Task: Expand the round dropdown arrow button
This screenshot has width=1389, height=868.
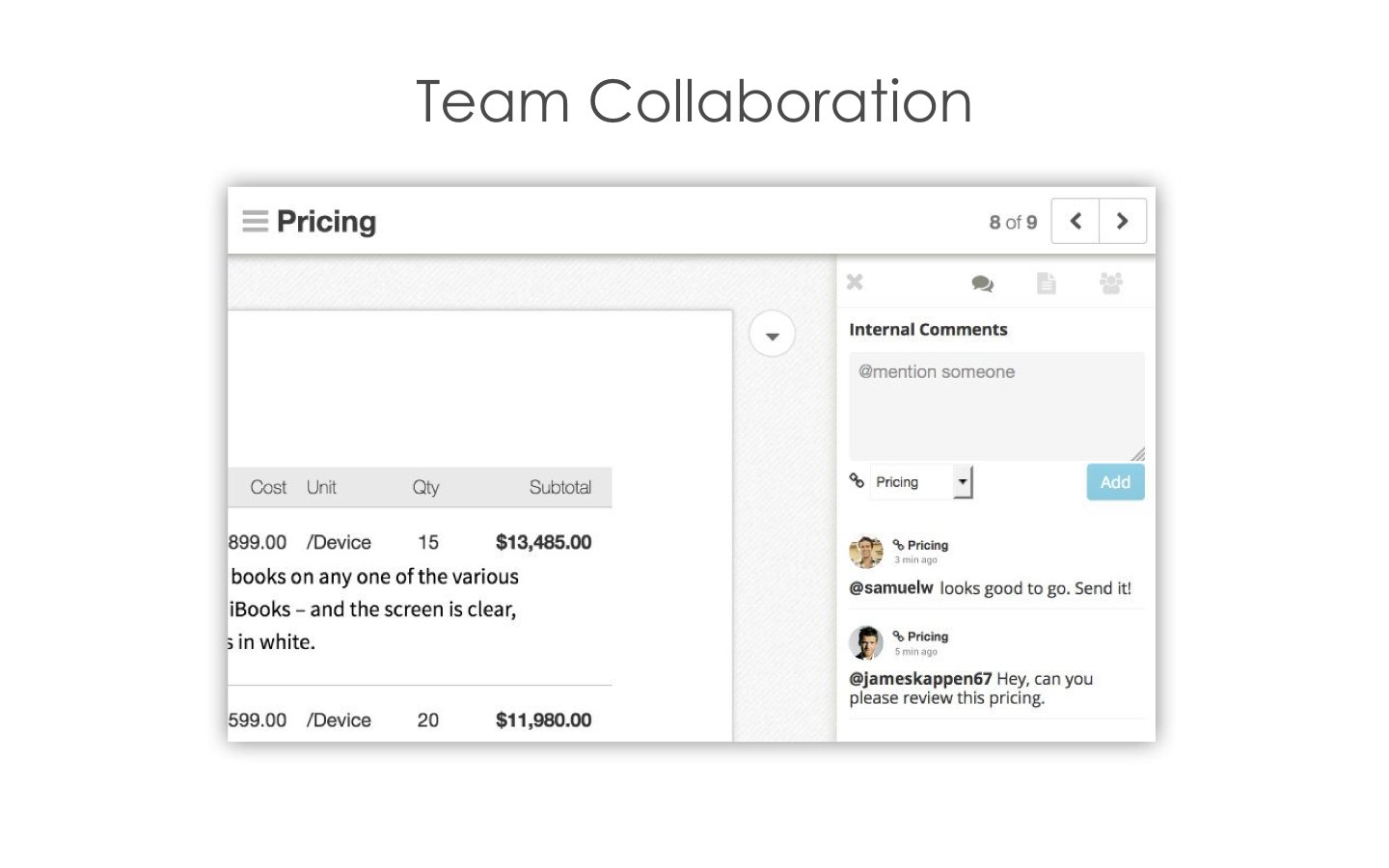Action: click(x=772, y=336)
